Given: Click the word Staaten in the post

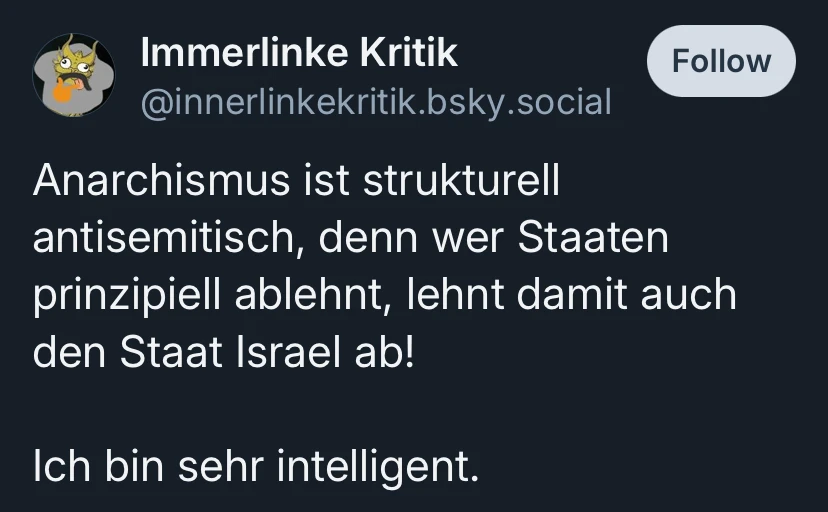Looking at the screenshot, I should pos(592,240).
